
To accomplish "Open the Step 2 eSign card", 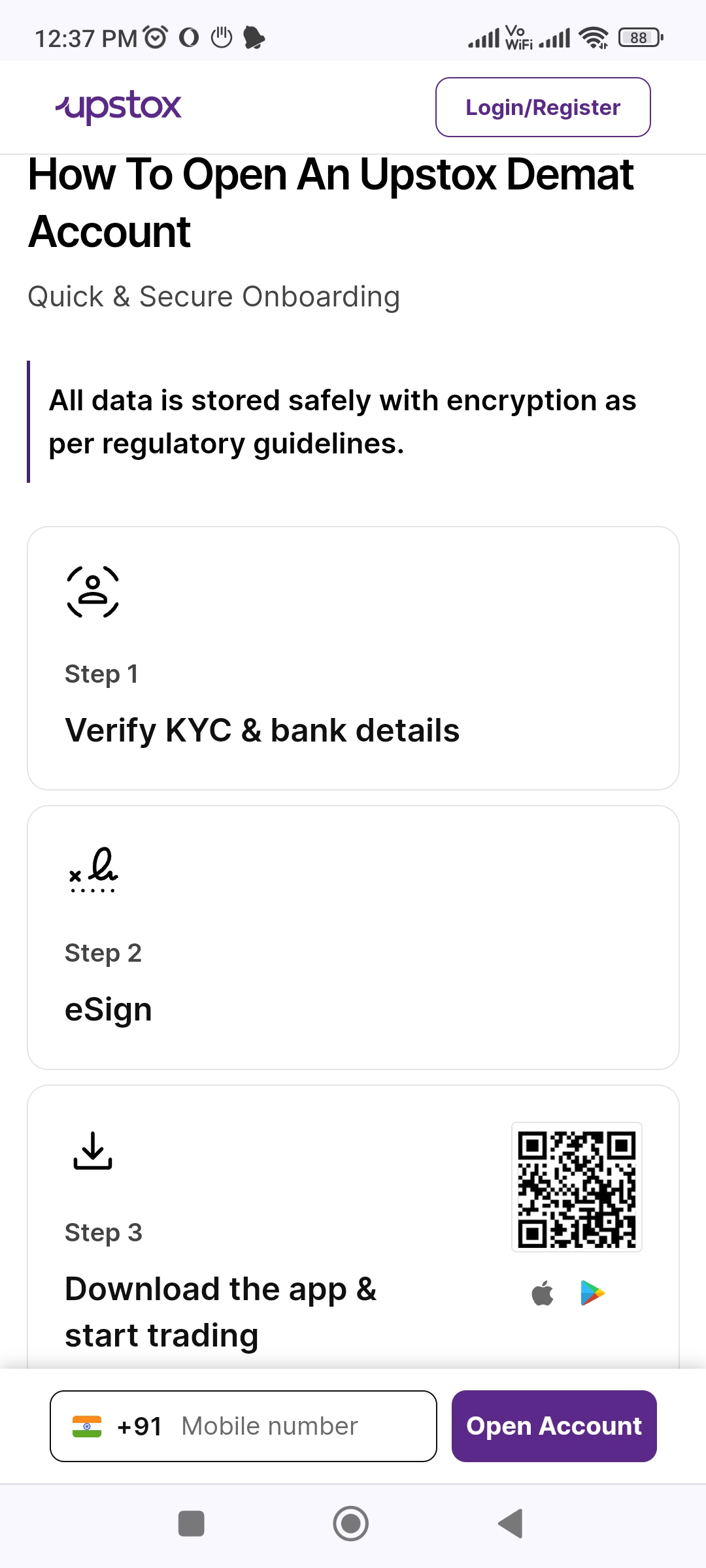I will pos(353,938).
